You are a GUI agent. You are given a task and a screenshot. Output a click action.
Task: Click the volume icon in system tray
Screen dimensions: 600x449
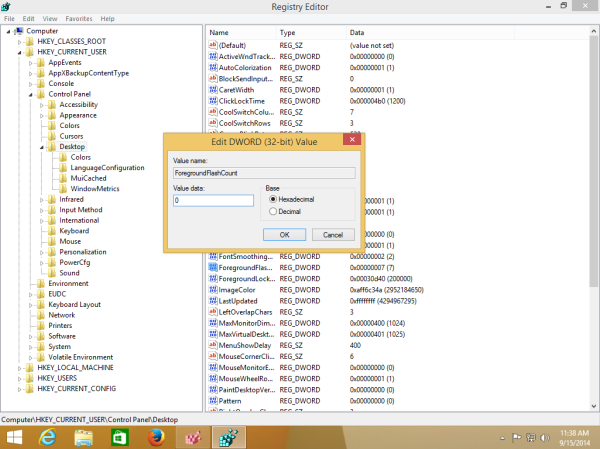coord(545,437)
